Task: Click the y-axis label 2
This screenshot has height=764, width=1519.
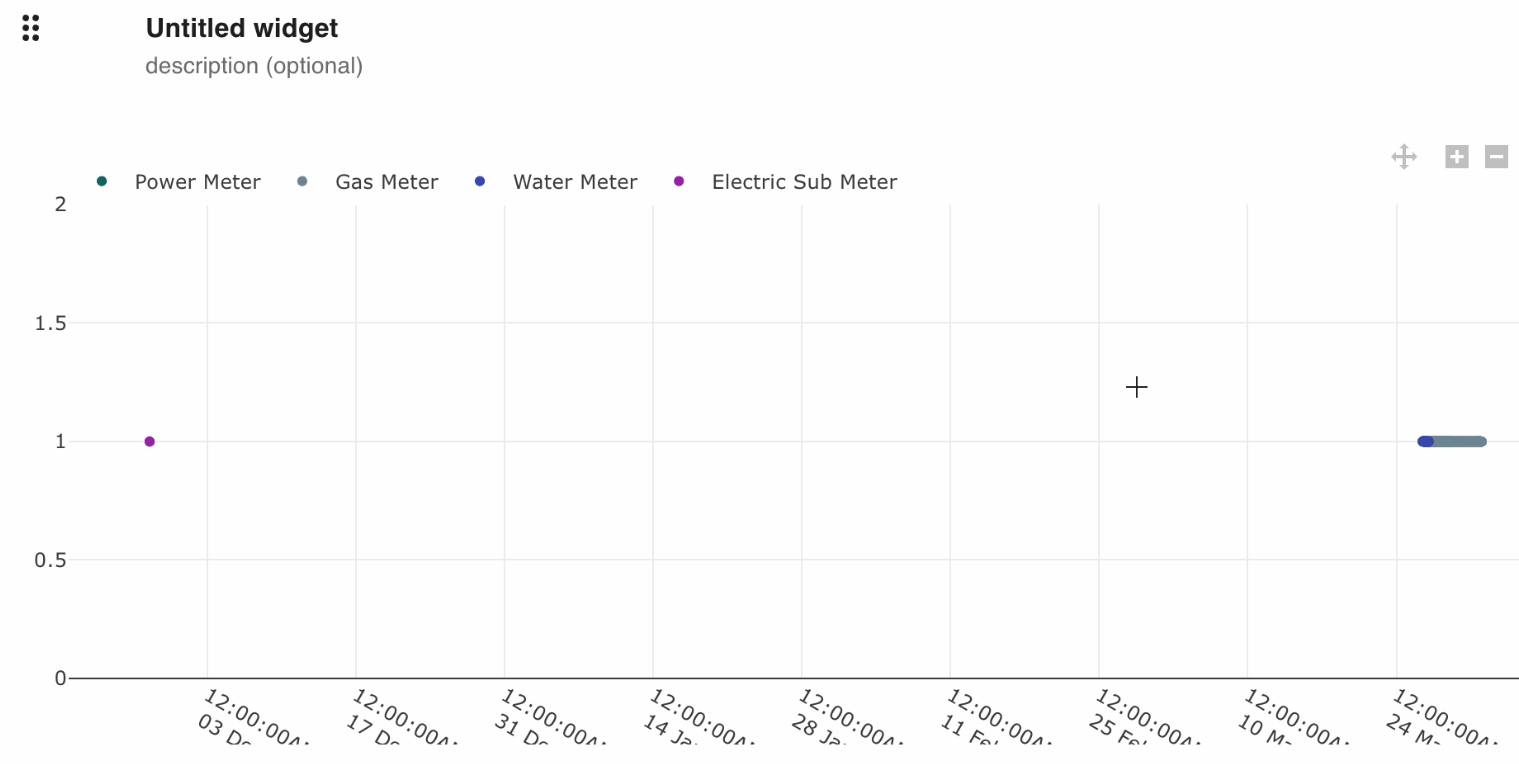Action: tap(60, 204)
